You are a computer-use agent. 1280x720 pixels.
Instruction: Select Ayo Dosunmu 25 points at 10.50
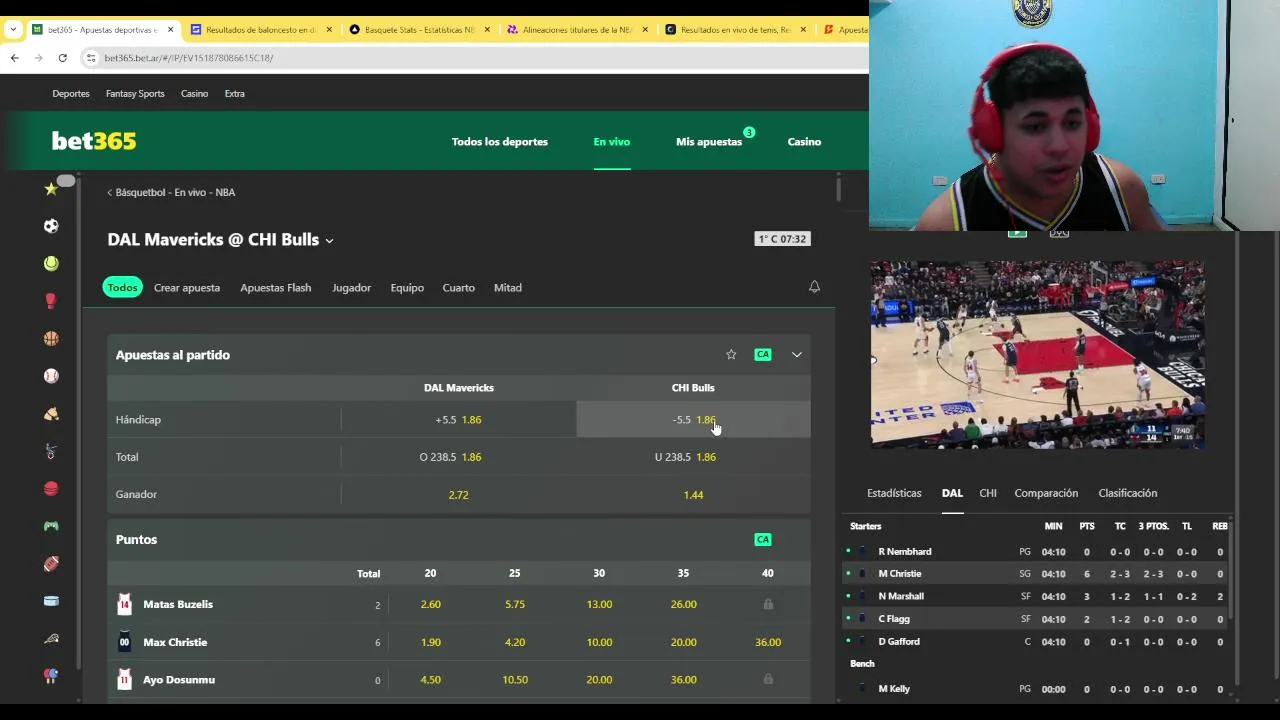(x=515, y=680)
